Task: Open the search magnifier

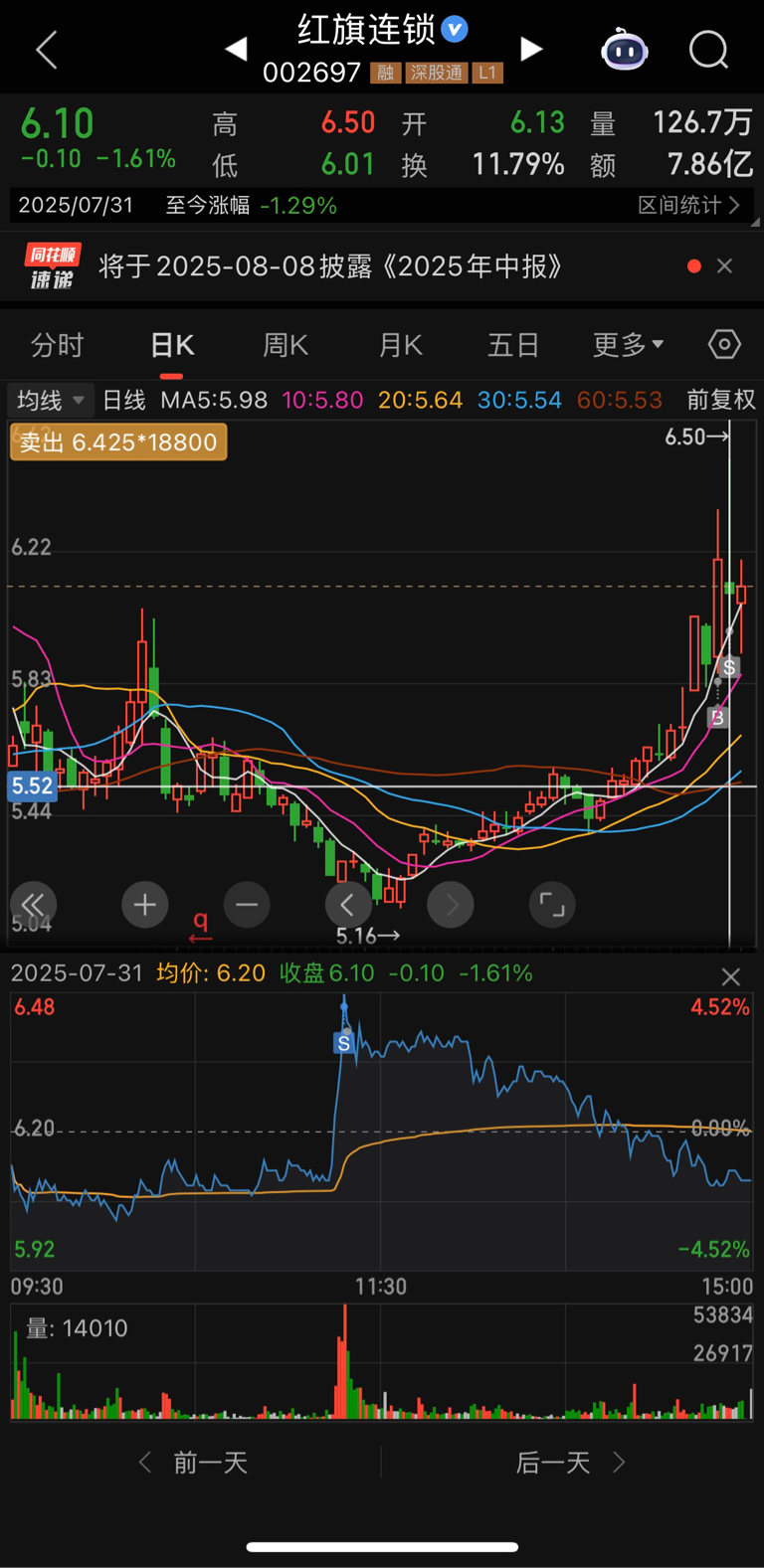Action: click(x=709, y=49)
